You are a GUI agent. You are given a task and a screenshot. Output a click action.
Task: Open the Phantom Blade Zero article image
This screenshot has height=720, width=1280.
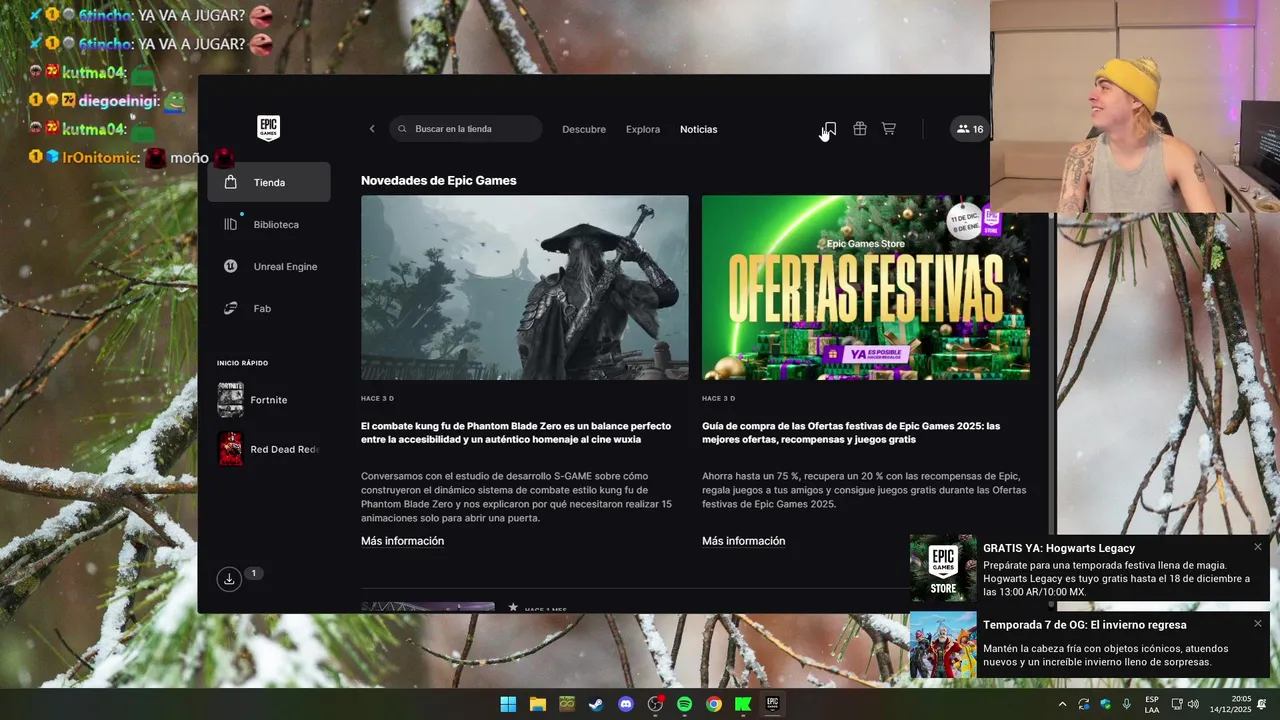pos(525,287)
